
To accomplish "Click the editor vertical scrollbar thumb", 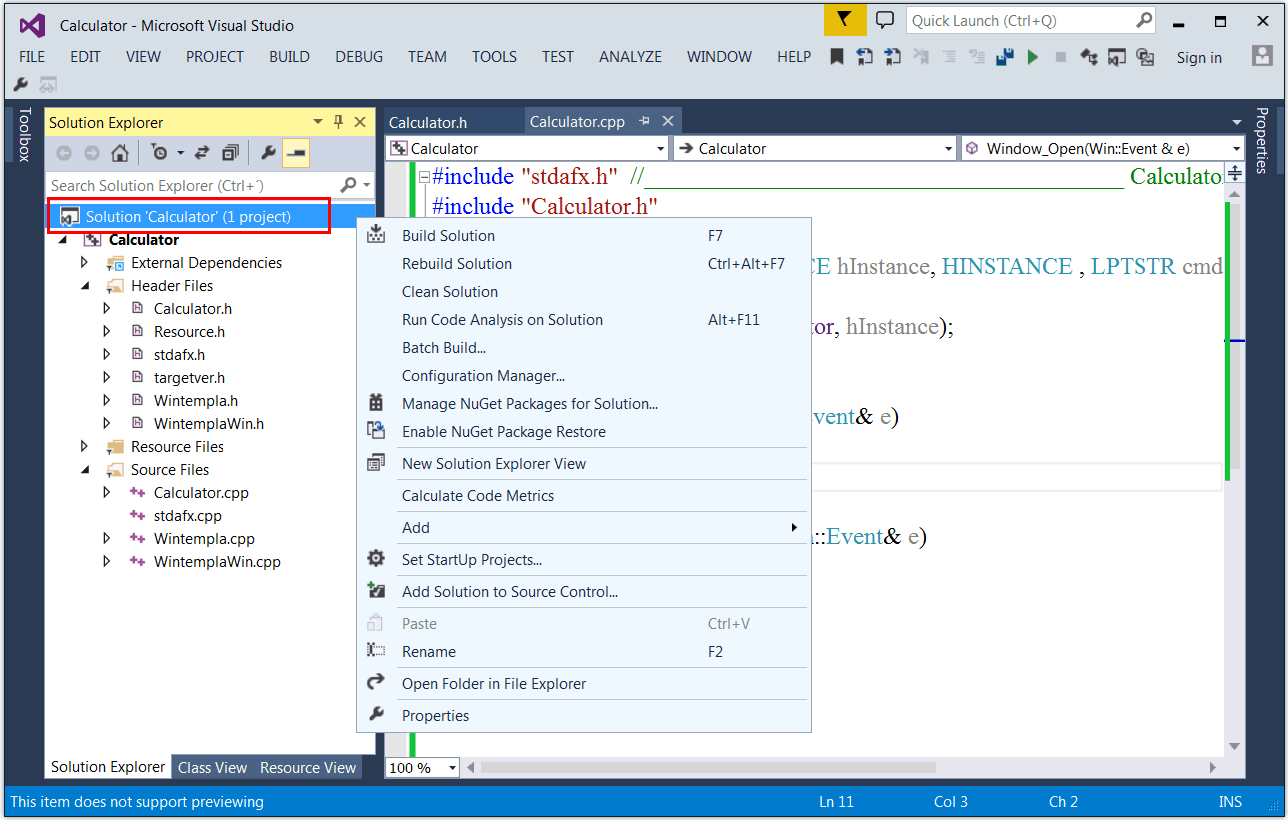I will (1235, 337).
